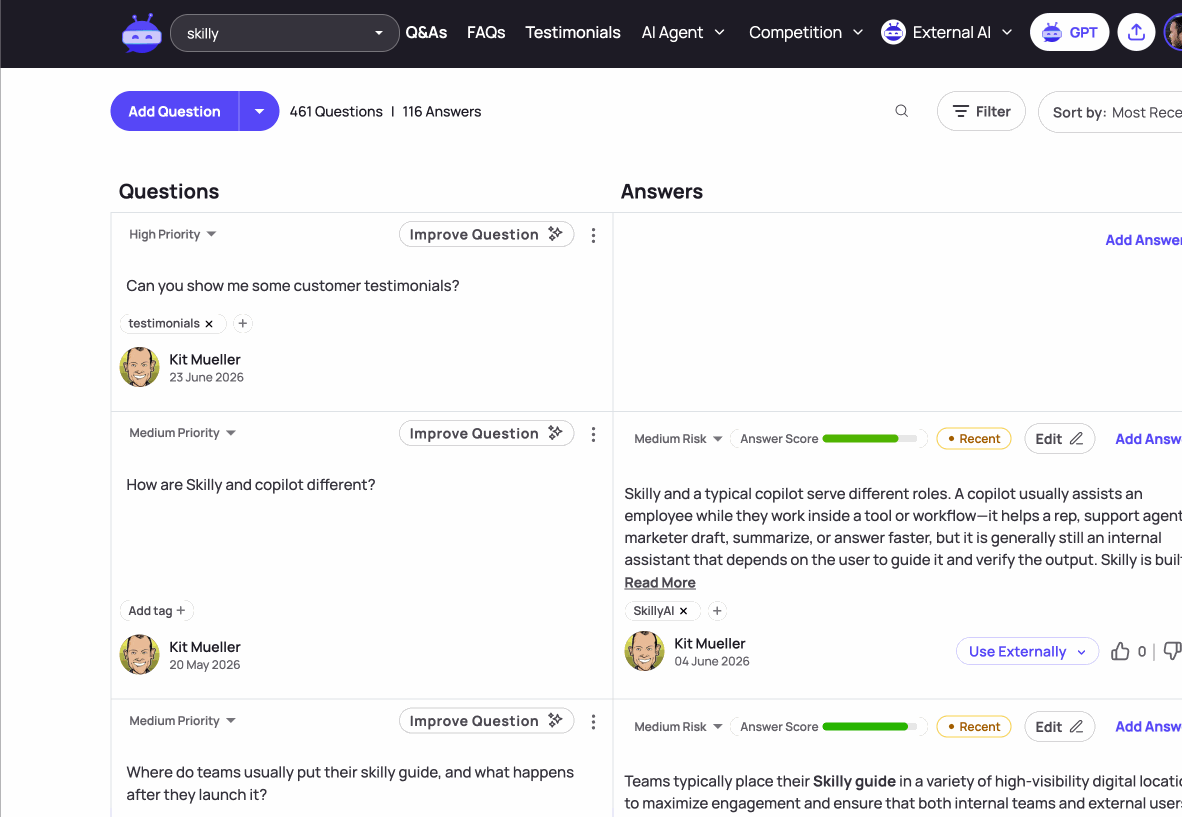The width and height of the screenshot is (1182, 817).
Task: Click the upload share icon
Action: pos(1136,32)
